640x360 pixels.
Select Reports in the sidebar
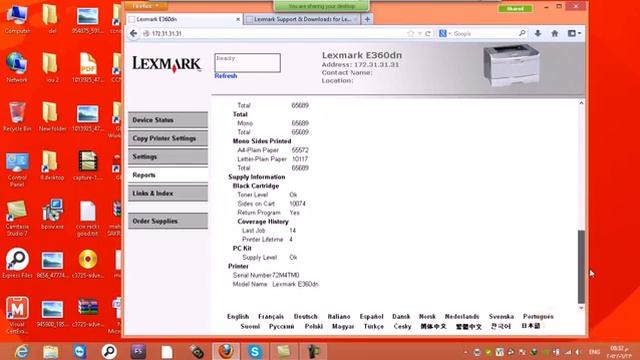click(168, 175)
